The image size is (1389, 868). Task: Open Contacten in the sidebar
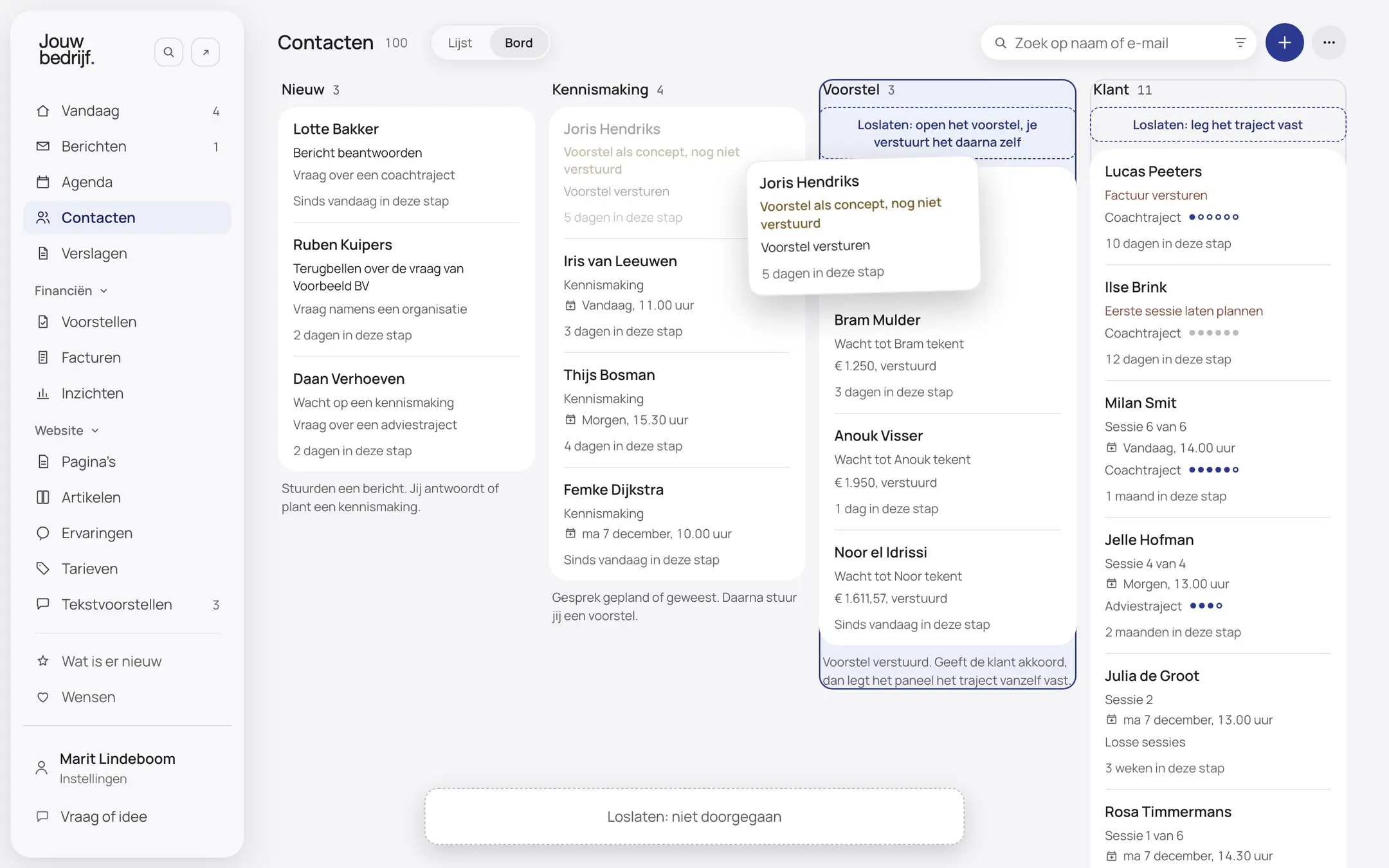coord(127,217)
